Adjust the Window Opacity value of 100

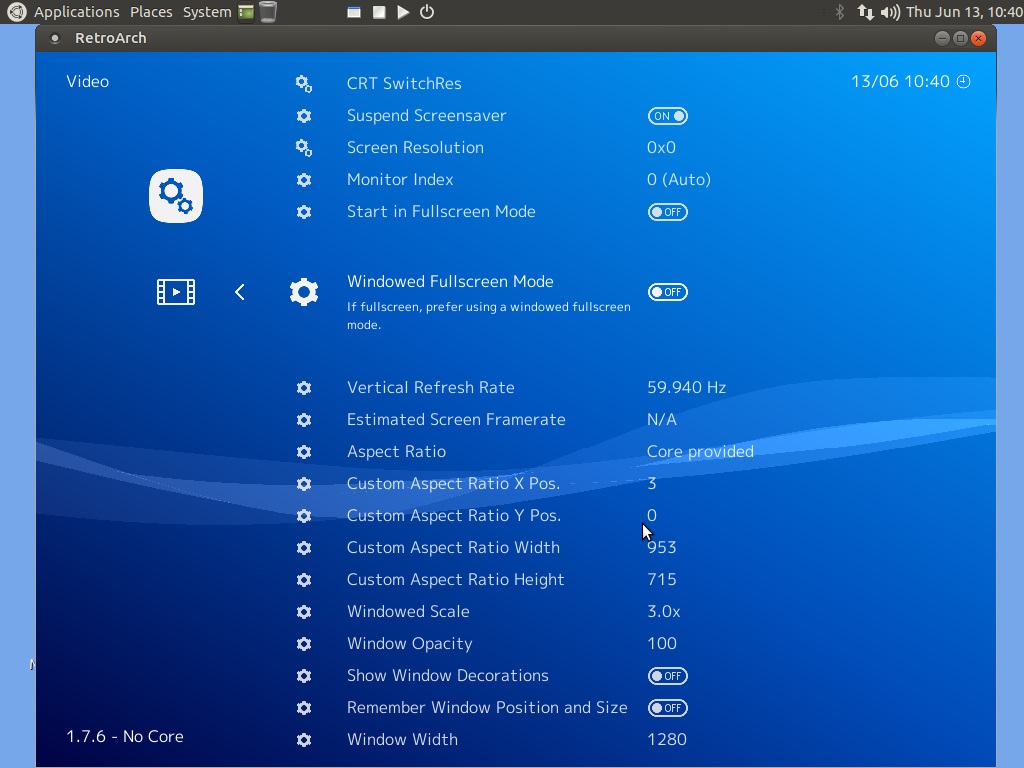coord(662,644)
